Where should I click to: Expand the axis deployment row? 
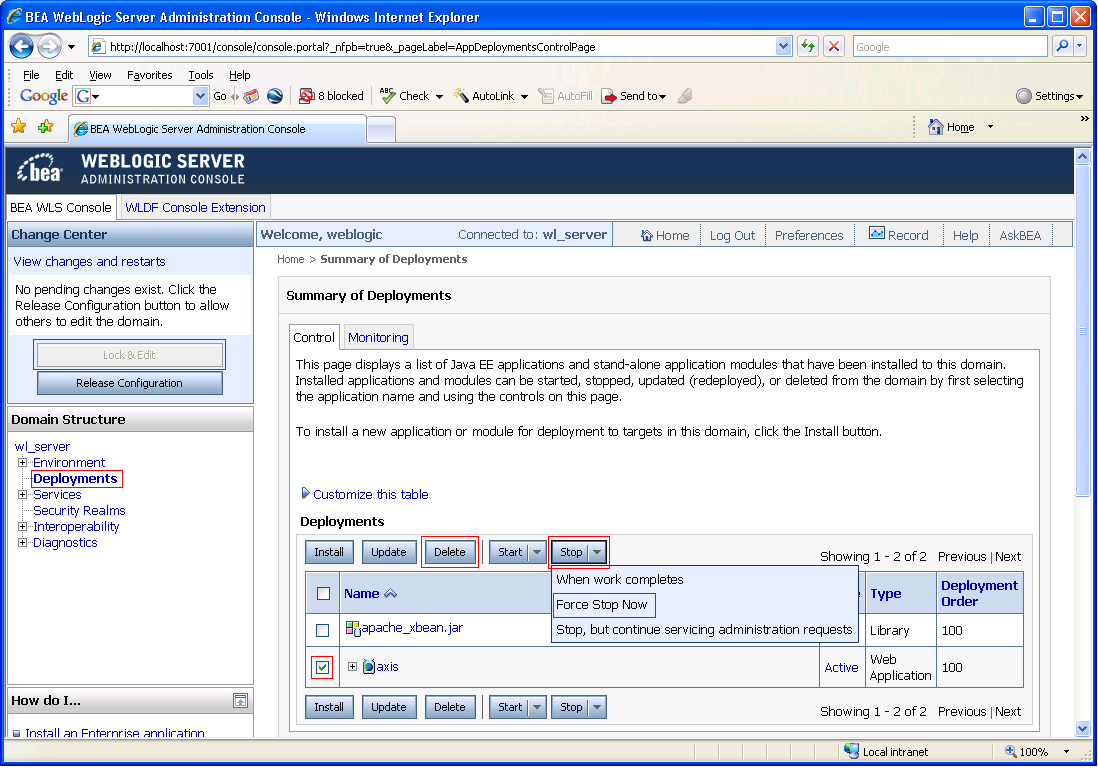(352, 666)
